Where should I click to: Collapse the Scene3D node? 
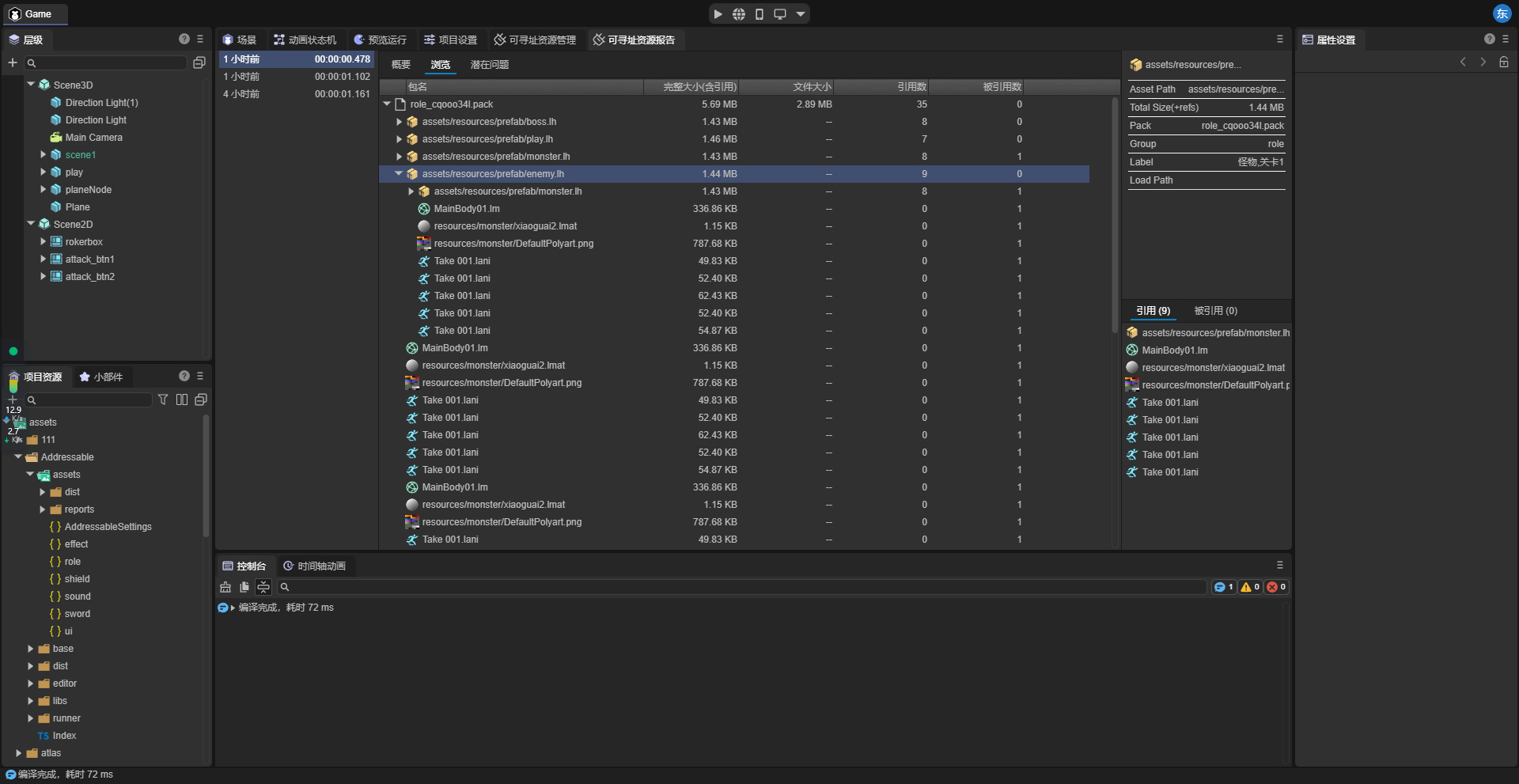(31, 85)
